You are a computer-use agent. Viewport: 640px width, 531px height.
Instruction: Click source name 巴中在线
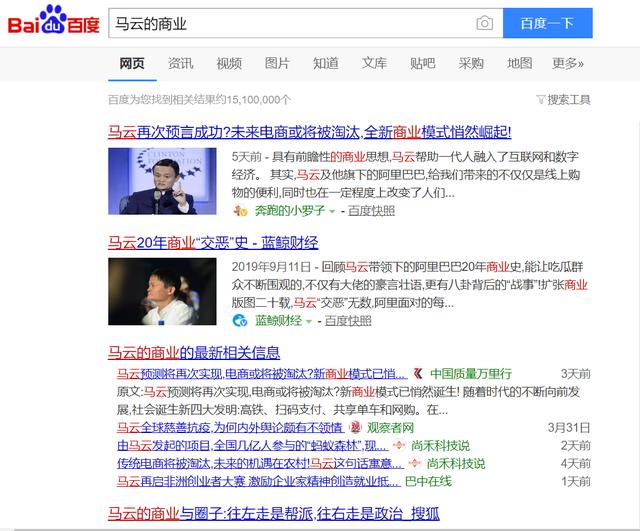point(428,482)
